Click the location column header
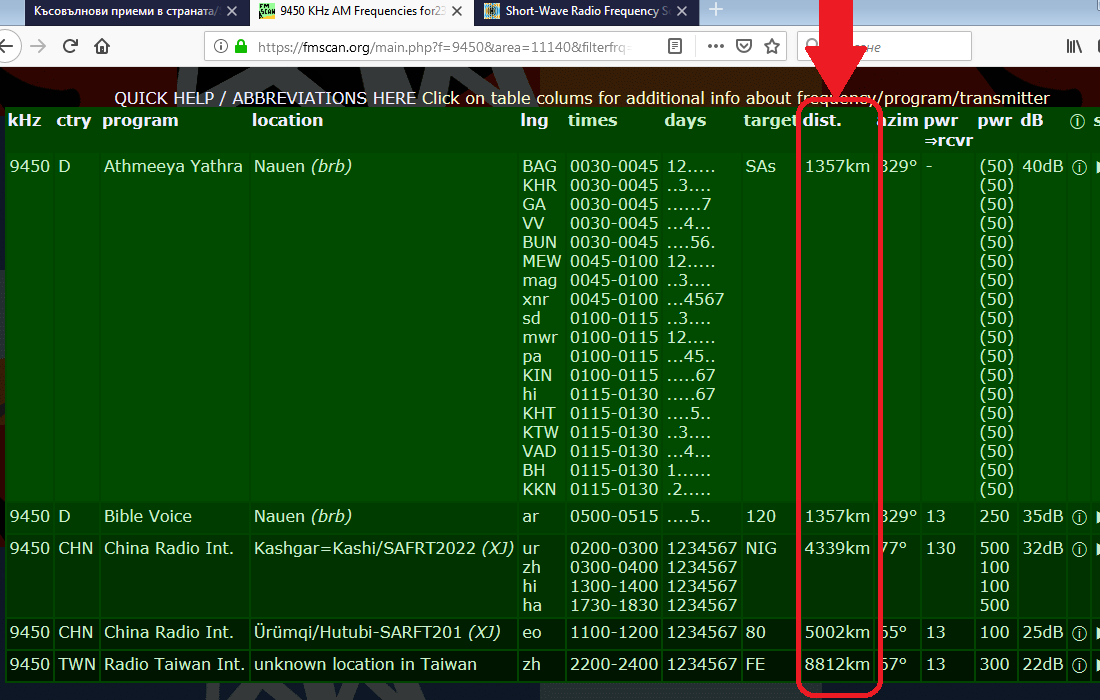The image size is (1100, 700). pyautogui.click(x=288, y=121)
